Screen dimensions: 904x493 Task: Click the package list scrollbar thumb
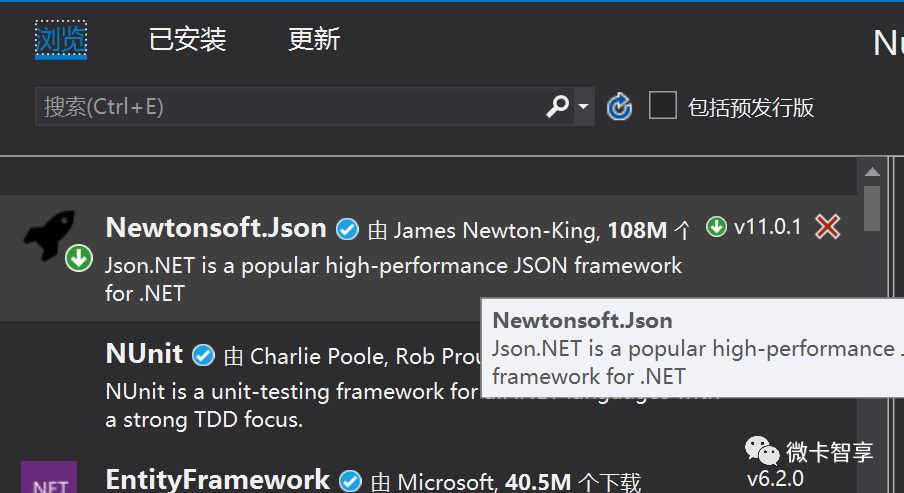point(872,208)
